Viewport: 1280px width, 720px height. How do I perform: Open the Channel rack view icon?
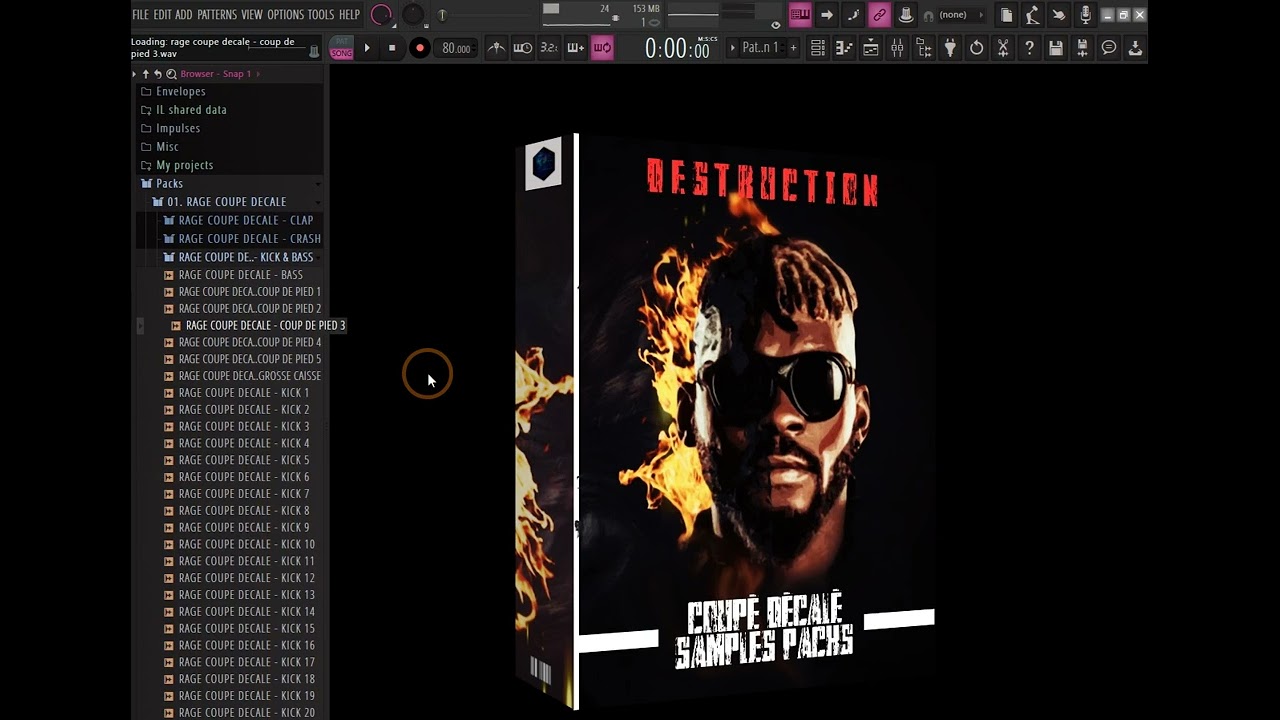click(871, 48)
